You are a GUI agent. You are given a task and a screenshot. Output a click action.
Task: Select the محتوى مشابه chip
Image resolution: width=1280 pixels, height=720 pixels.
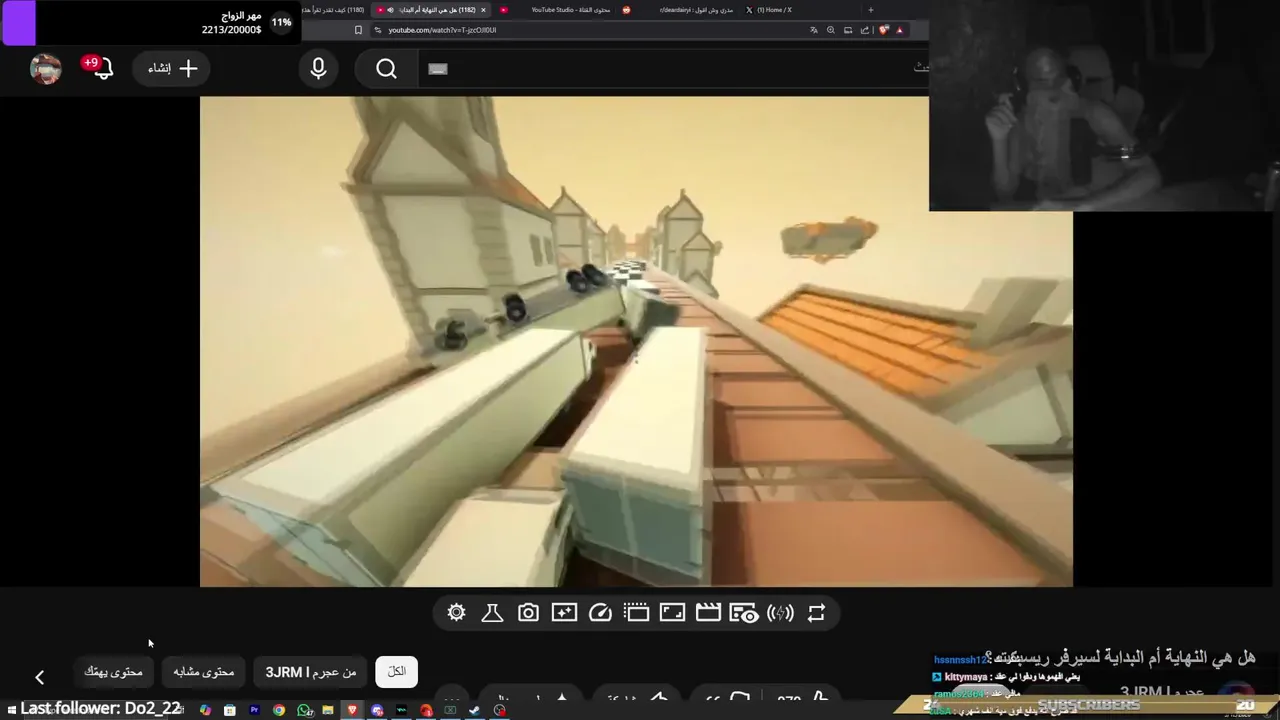[203, 672]
